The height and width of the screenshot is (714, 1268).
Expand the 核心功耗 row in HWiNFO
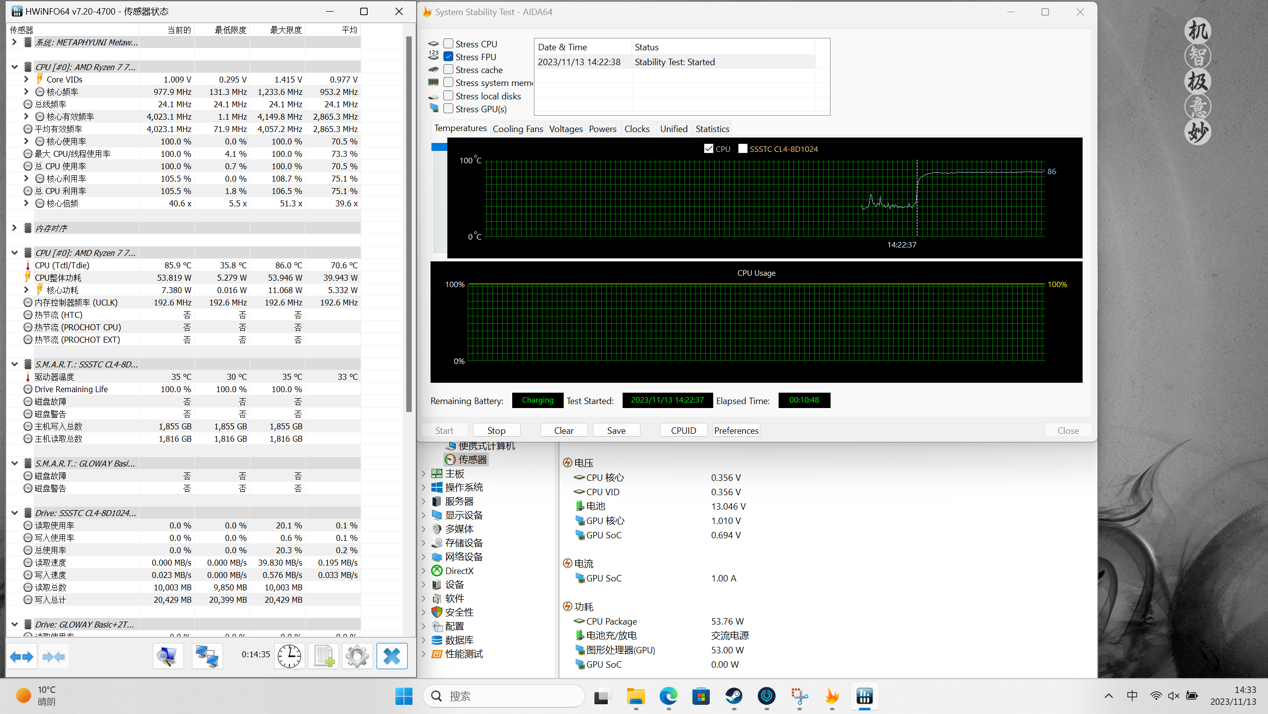(x=27, y=290)
